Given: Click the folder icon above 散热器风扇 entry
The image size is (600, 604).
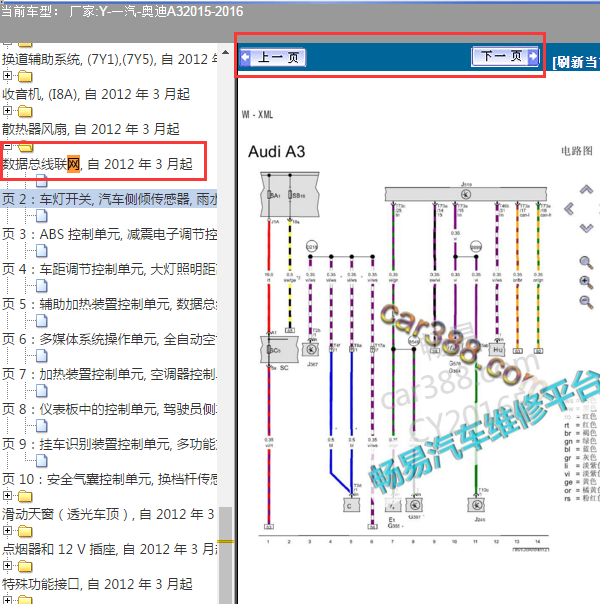Looking at the screenshot, I should click(25, 111).
